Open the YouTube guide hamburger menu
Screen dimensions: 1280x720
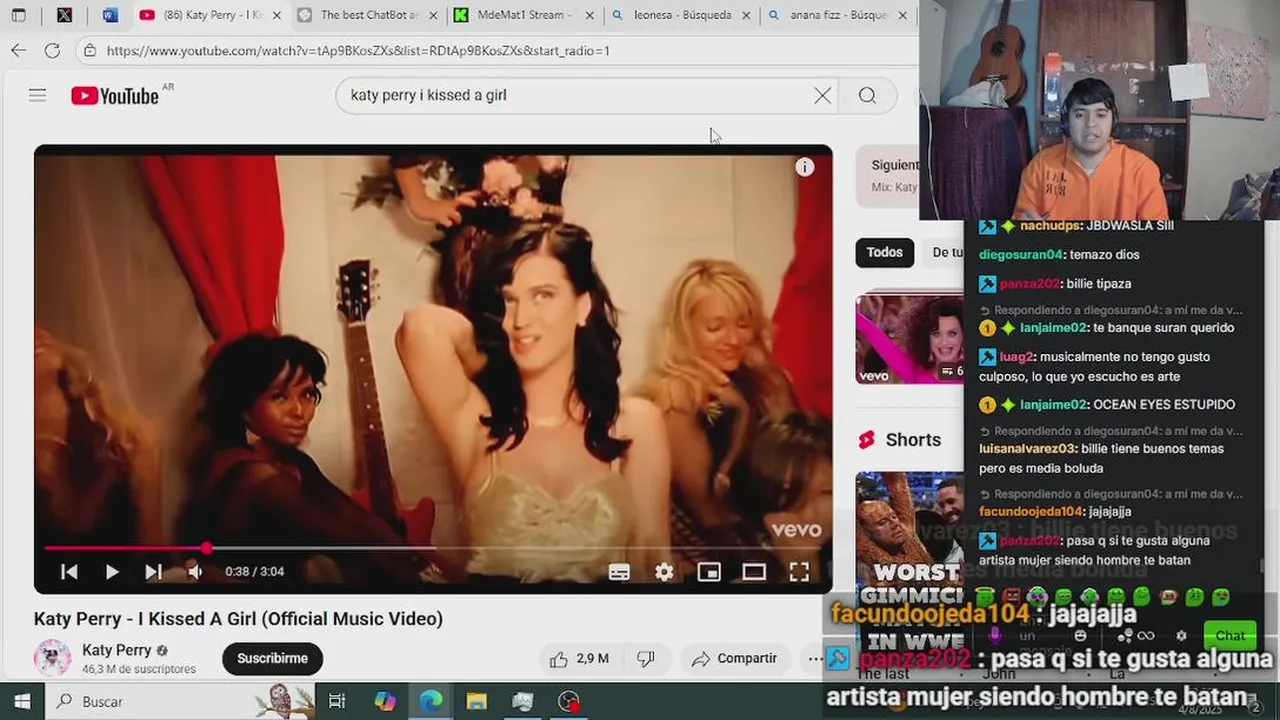(37, 95)
